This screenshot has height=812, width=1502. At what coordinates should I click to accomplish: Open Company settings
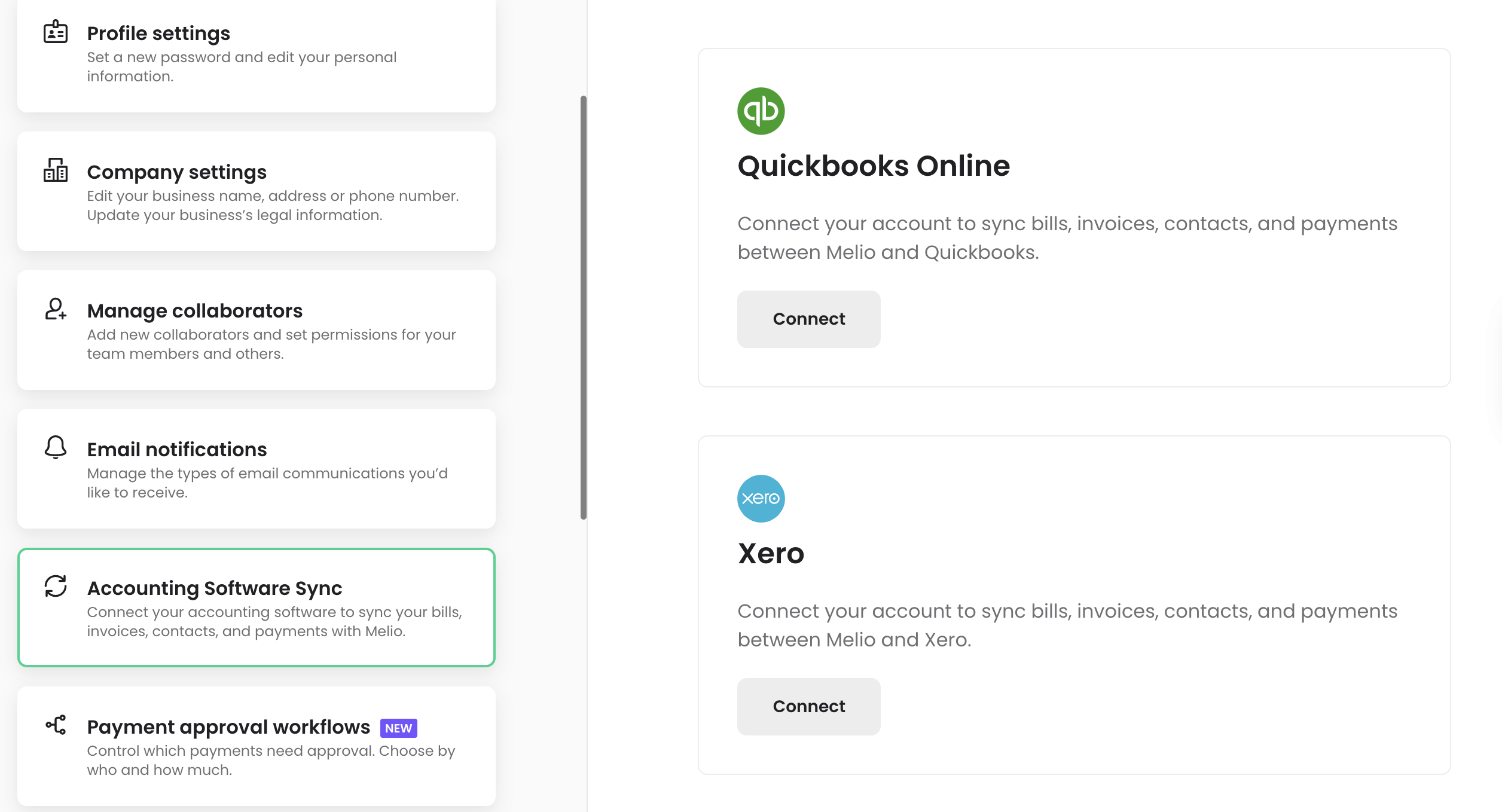[x=257, y=191]
